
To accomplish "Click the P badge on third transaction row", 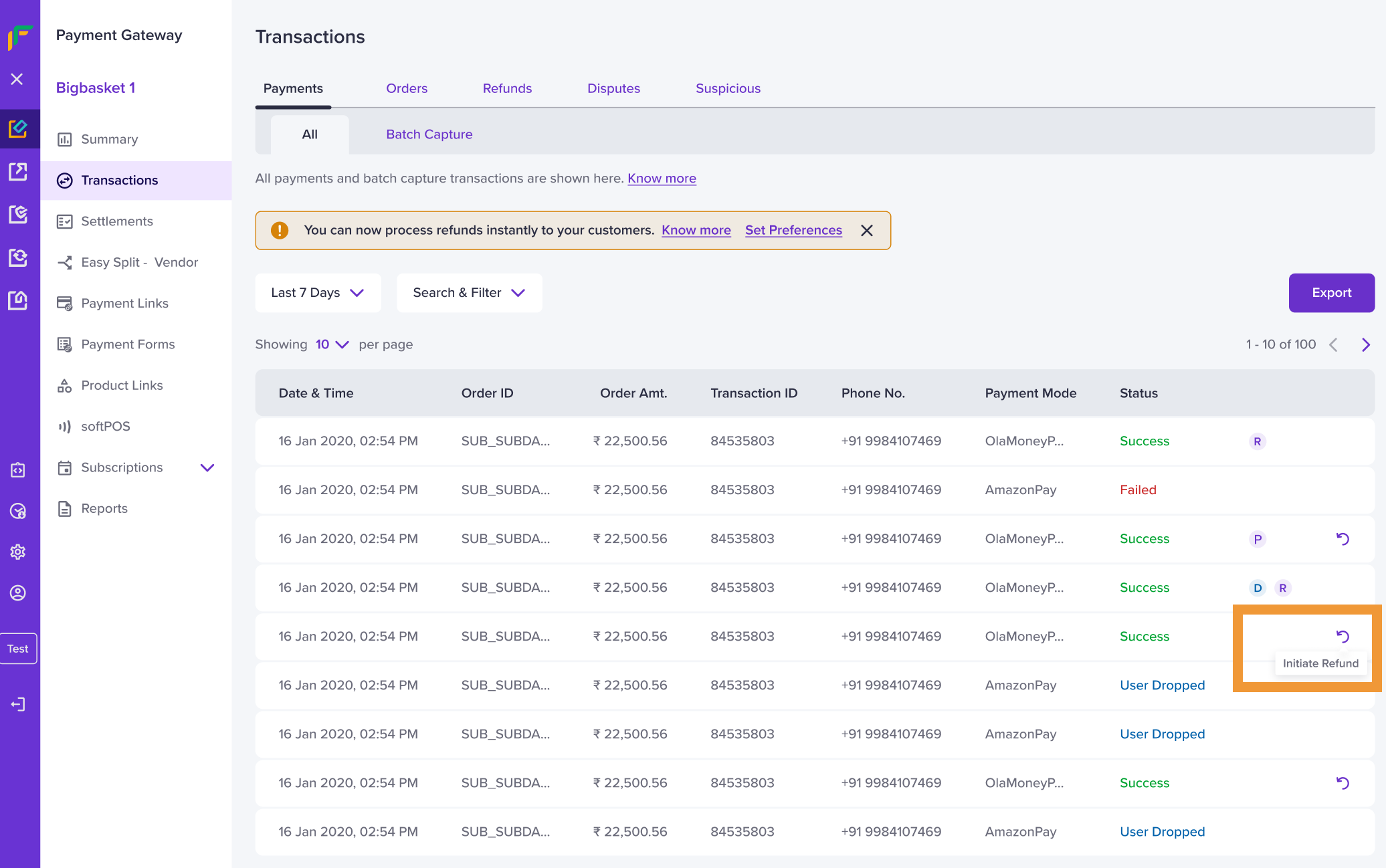I will click(1257, 539).
